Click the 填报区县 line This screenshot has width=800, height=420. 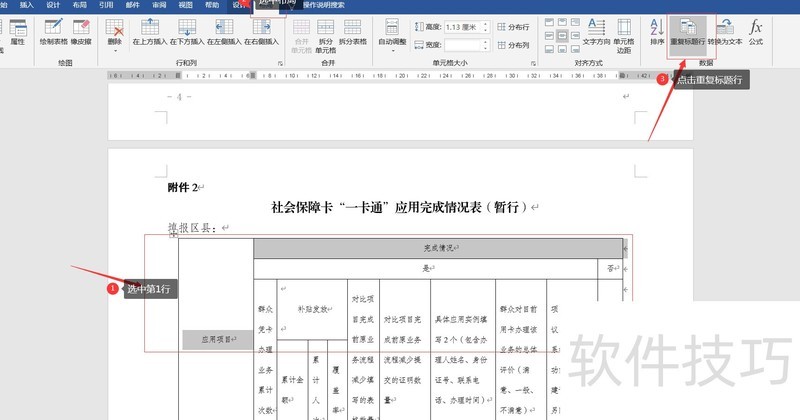193,228
